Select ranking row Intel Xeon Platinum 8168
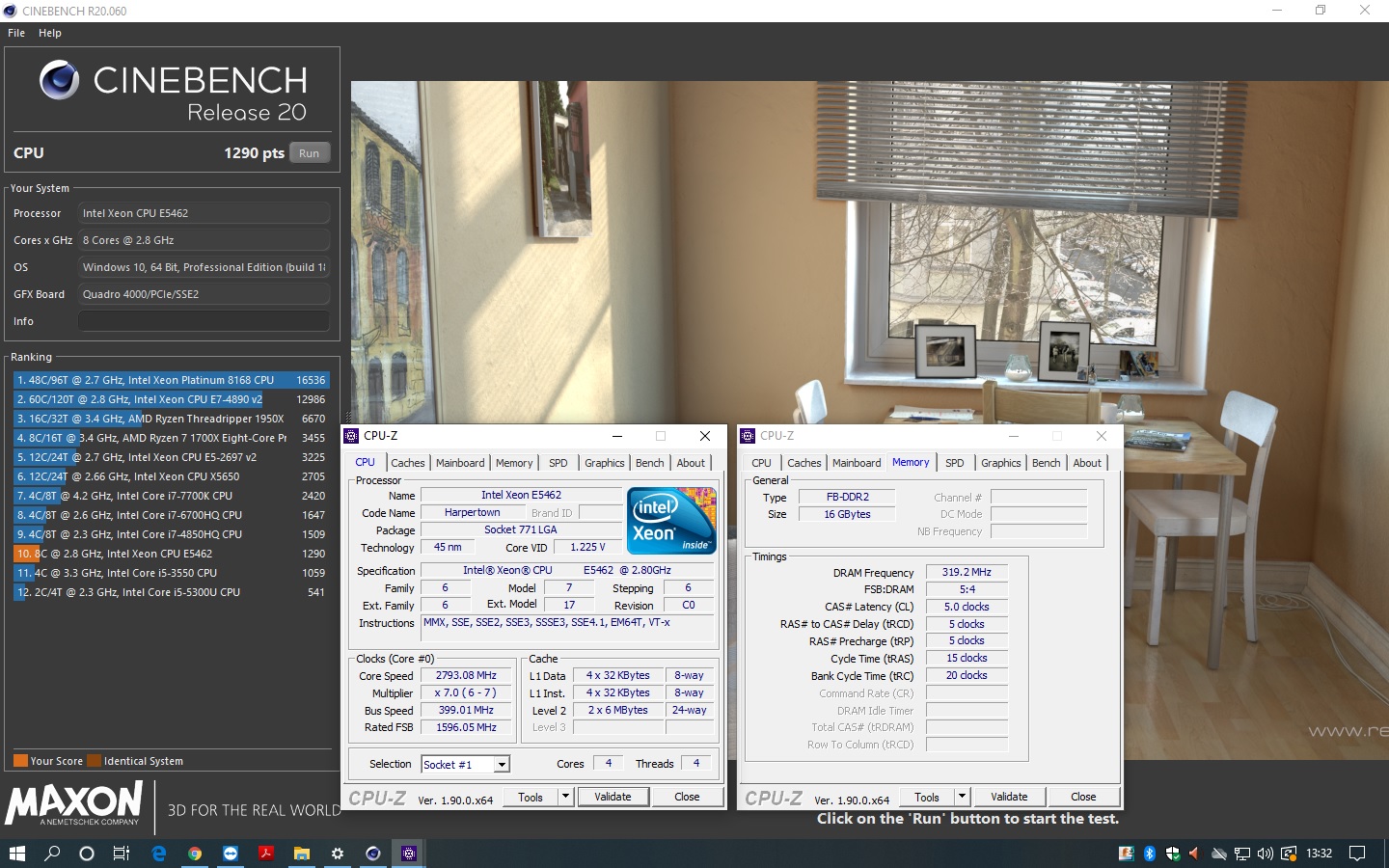 (x=172, y=380)
